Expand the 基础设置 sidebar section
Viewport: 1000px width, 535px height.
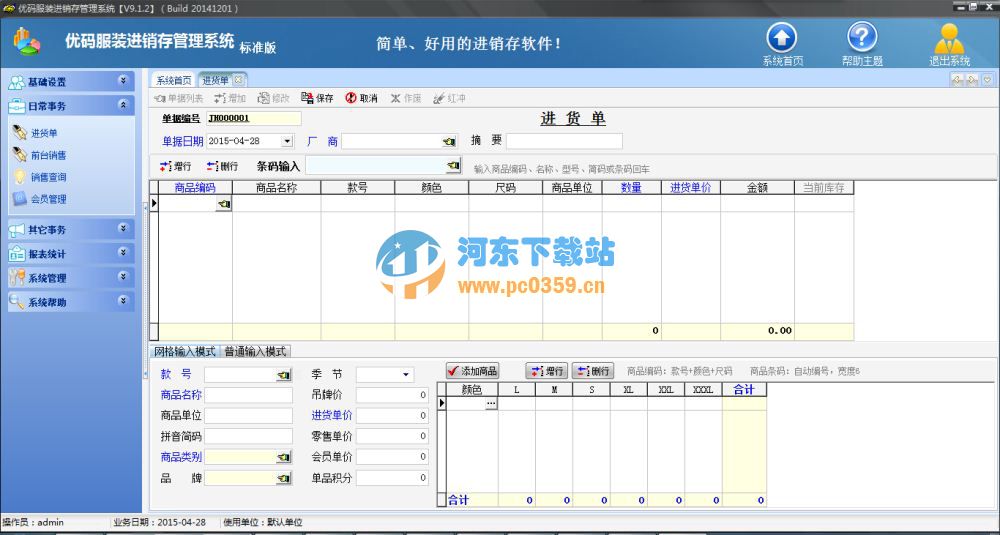pos(123,81)
